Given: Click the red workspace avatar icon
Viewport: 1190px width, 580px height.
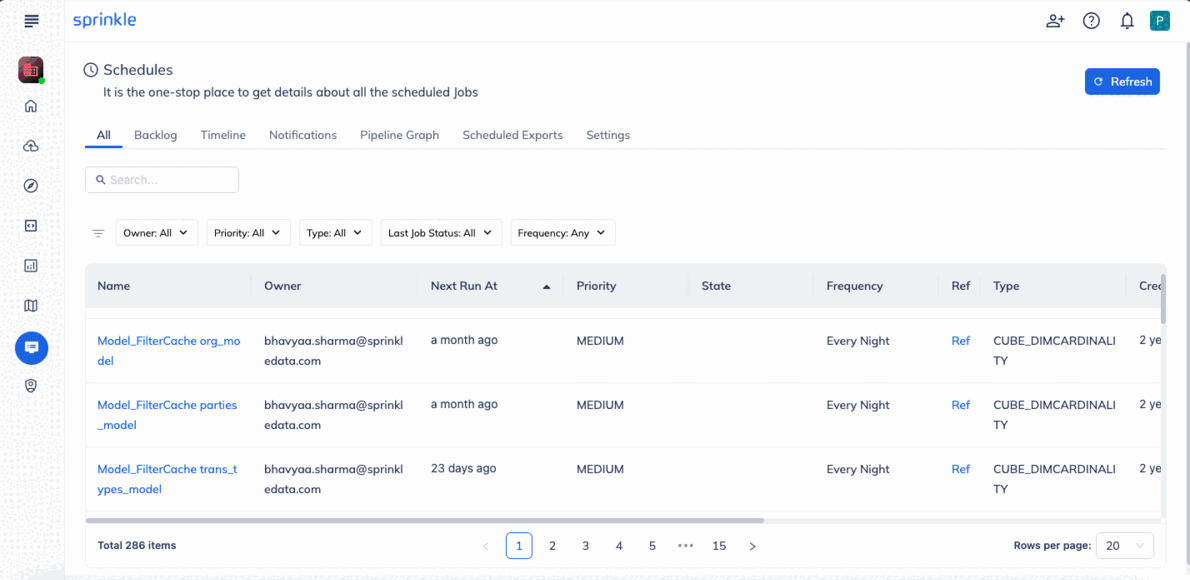Looking at the screenshot, I should pyautogui.click(x=31, y=70).
